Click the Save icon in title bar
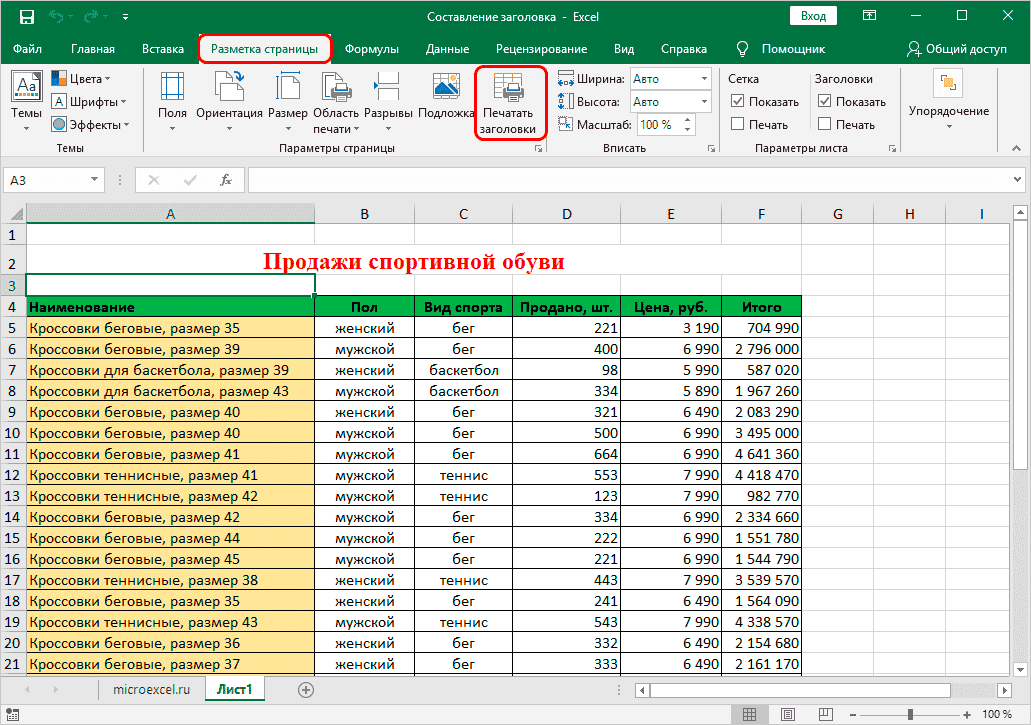The width and height of the screenshot is (1031, 725). point(27,17)
